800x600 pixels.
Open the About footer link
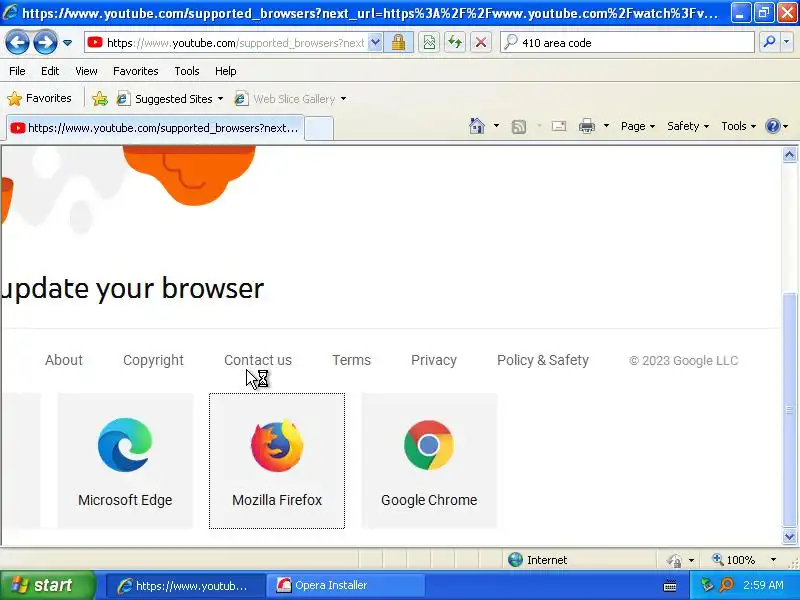pyautogui.click(x=64, y=360)
